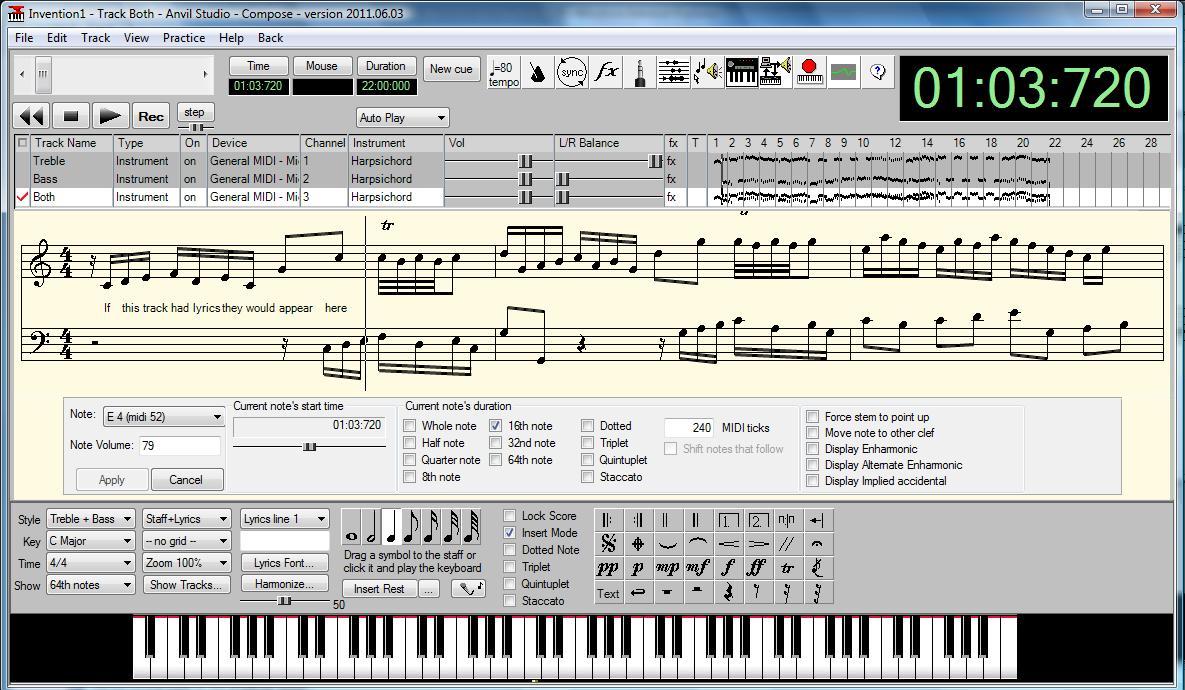Select the whole note symbol in palette
The height and width of the screenshot is (690, 1185).
351,527
